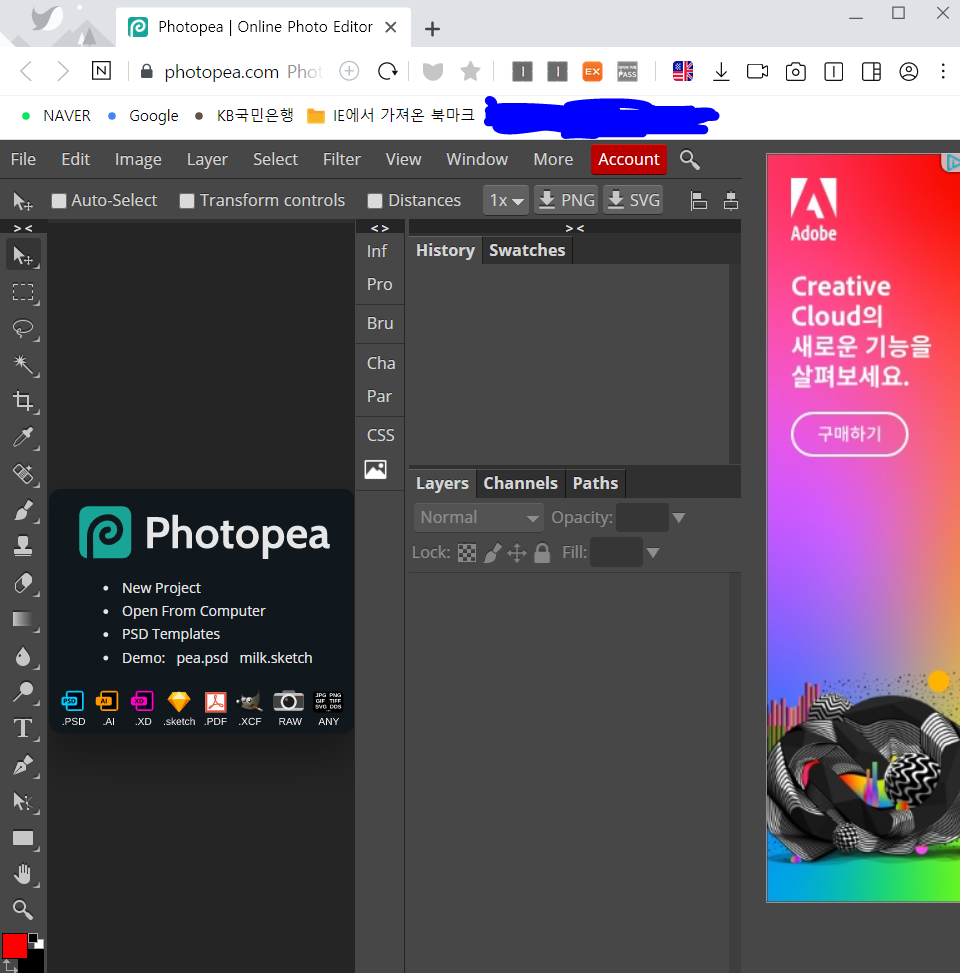960x973 pixels.
Task: Switch to the Paths tab
Action: pyautogui.click(x=595, y=483)
